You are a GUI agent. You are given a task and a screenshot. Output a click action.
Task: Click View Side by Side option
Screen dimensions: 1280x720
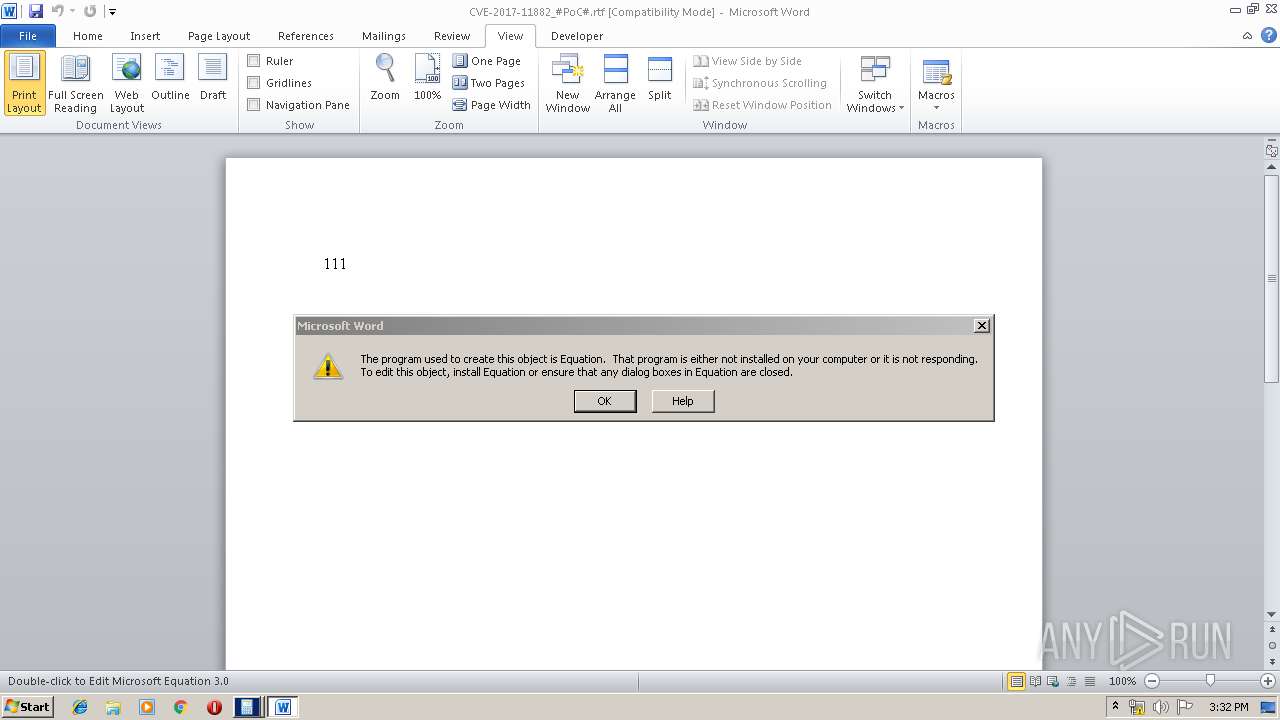pos(748,61)
